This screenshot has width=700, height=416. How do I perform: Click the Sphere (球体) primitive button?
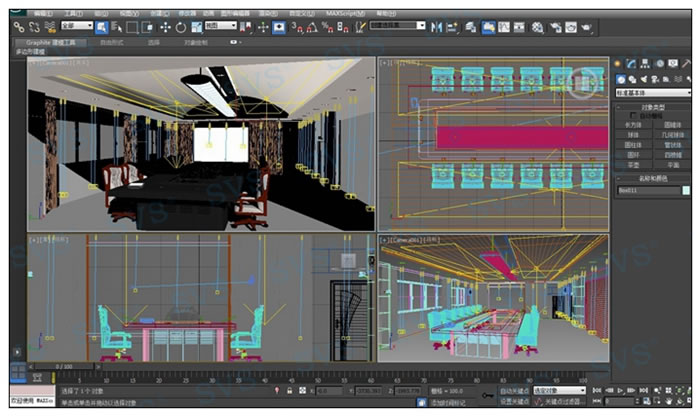(x=633, y=135)
